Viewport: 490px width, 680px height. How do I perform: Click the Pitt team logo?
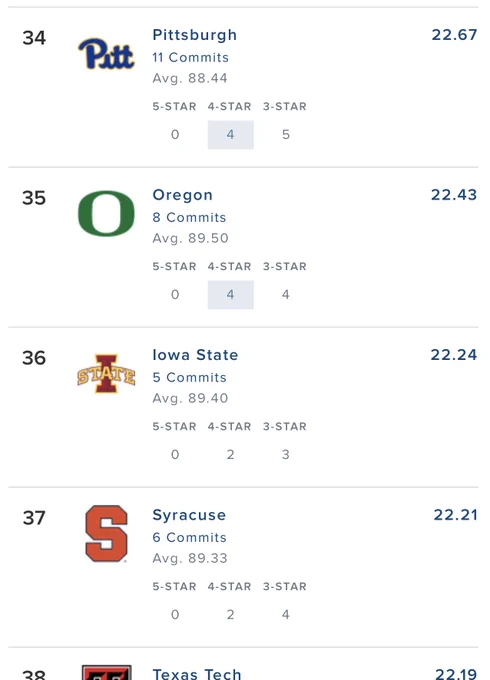point(106,54)
